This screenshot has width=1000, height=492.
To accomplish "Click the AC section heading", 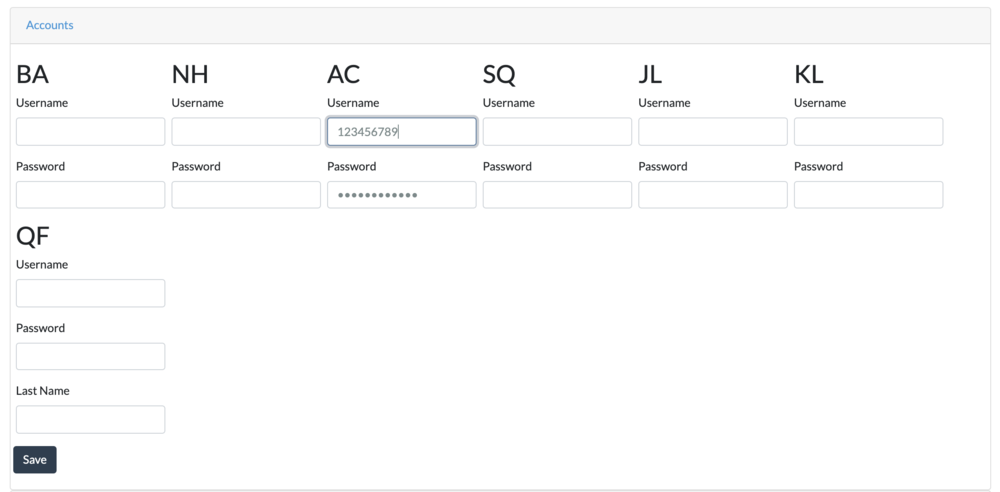I will tap(343, 74).
